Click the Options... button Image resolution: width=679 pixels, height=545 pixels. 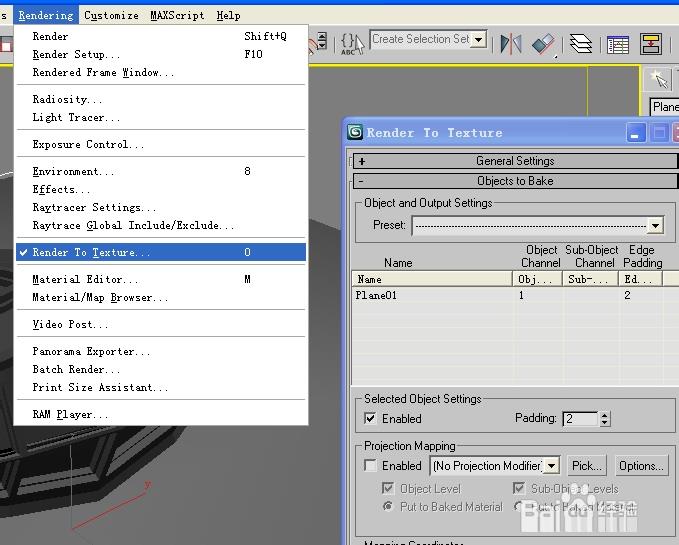[x=641, y=466]
